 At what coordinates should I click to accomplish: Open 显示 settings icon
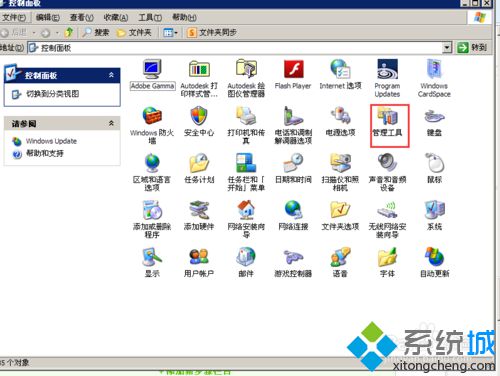click(152, 262)
